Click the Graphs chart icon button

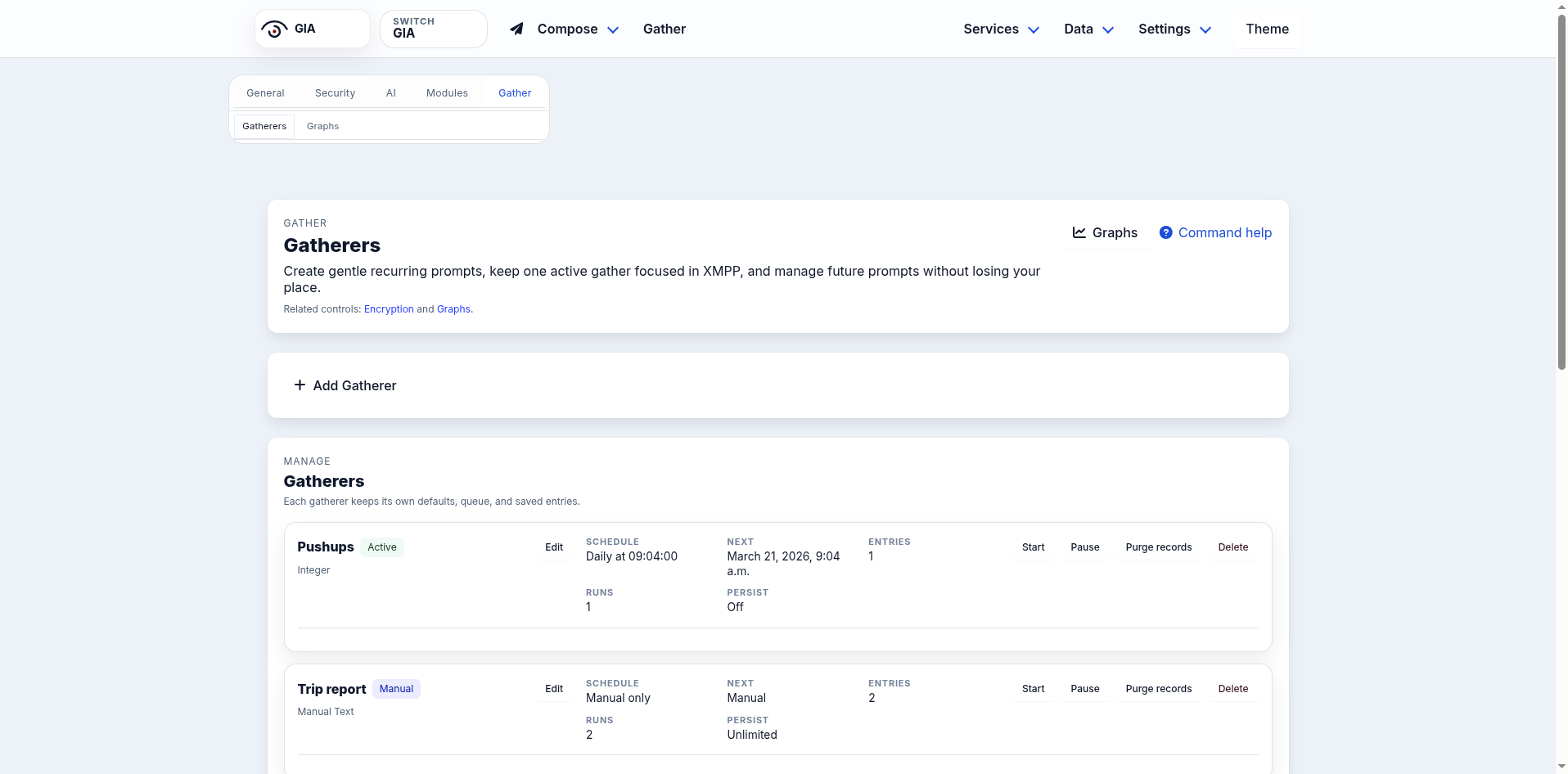click(x=1079, y=232)
